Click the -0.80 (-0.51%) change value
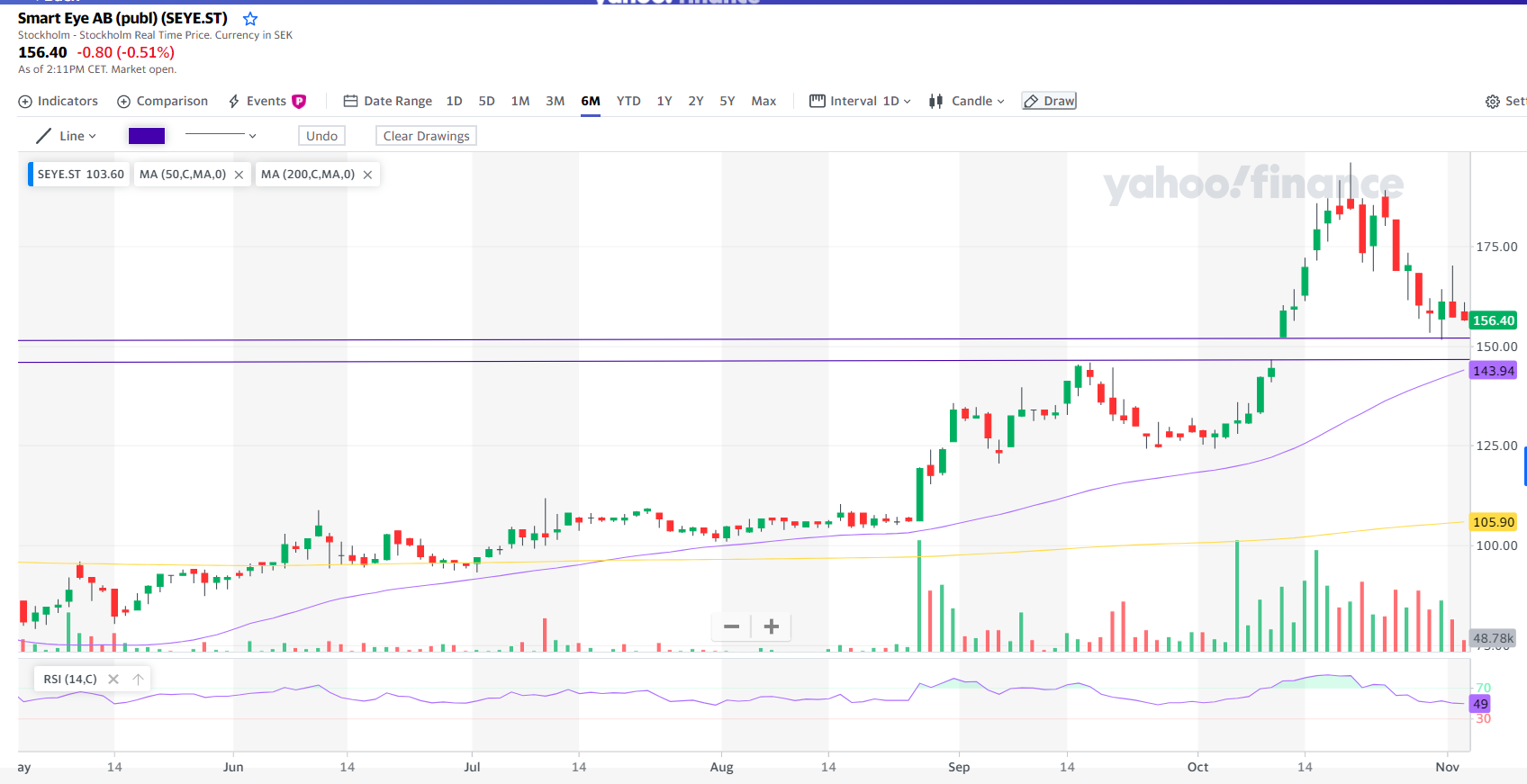Image resolution: width=1527 pixels, height=784 pixels. click(x=126, y=52)
